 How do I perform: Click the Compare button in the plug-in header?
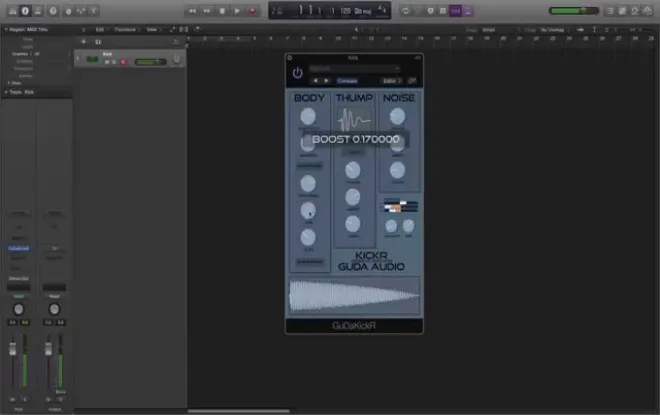(347, 81)
